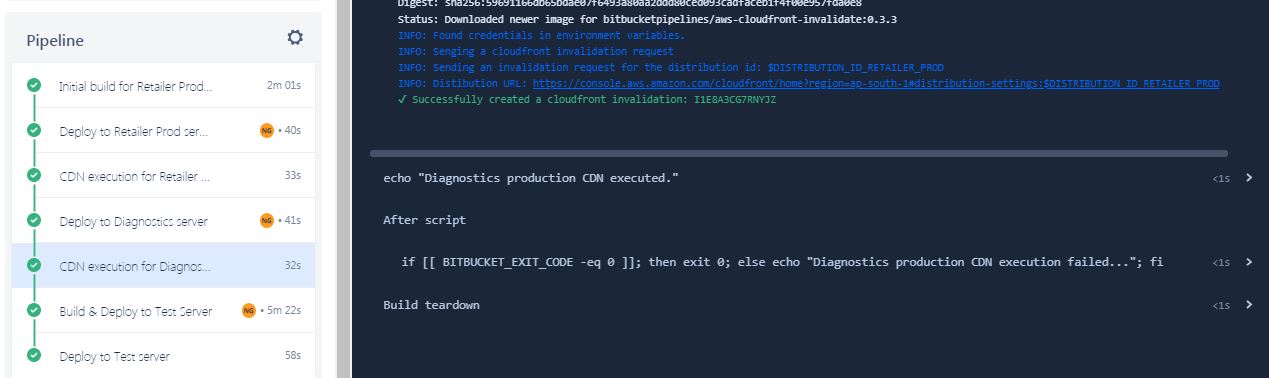Click green check for Initial build step
The height and width of the screenshot is (378, 1269).
(34, 86)
